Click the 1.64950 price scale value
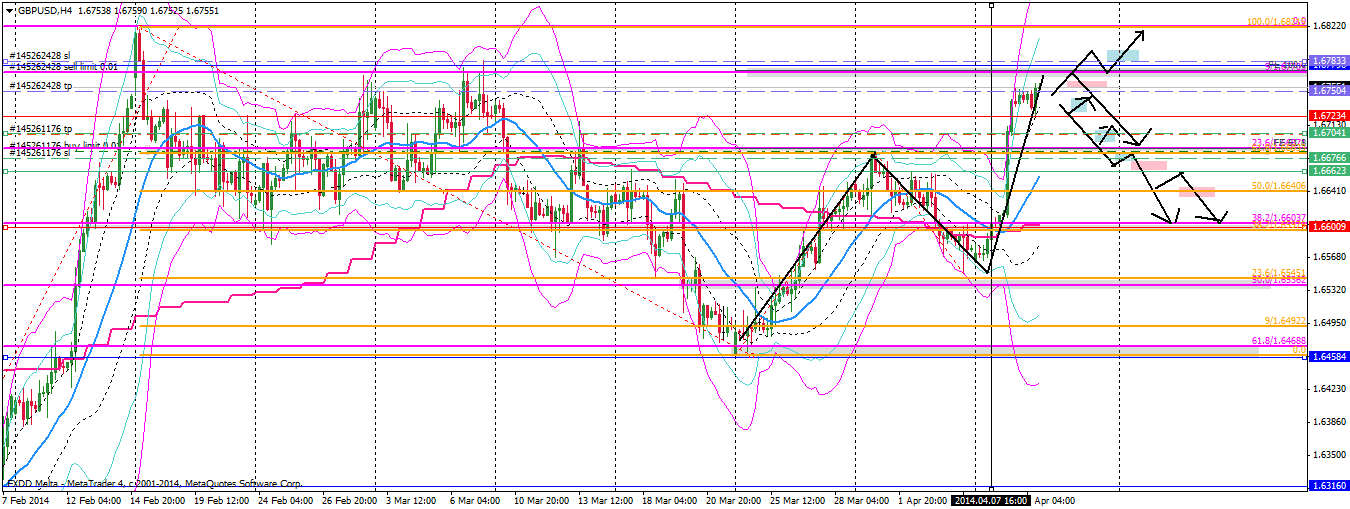1350x509 pixels. coord(1329,323)
